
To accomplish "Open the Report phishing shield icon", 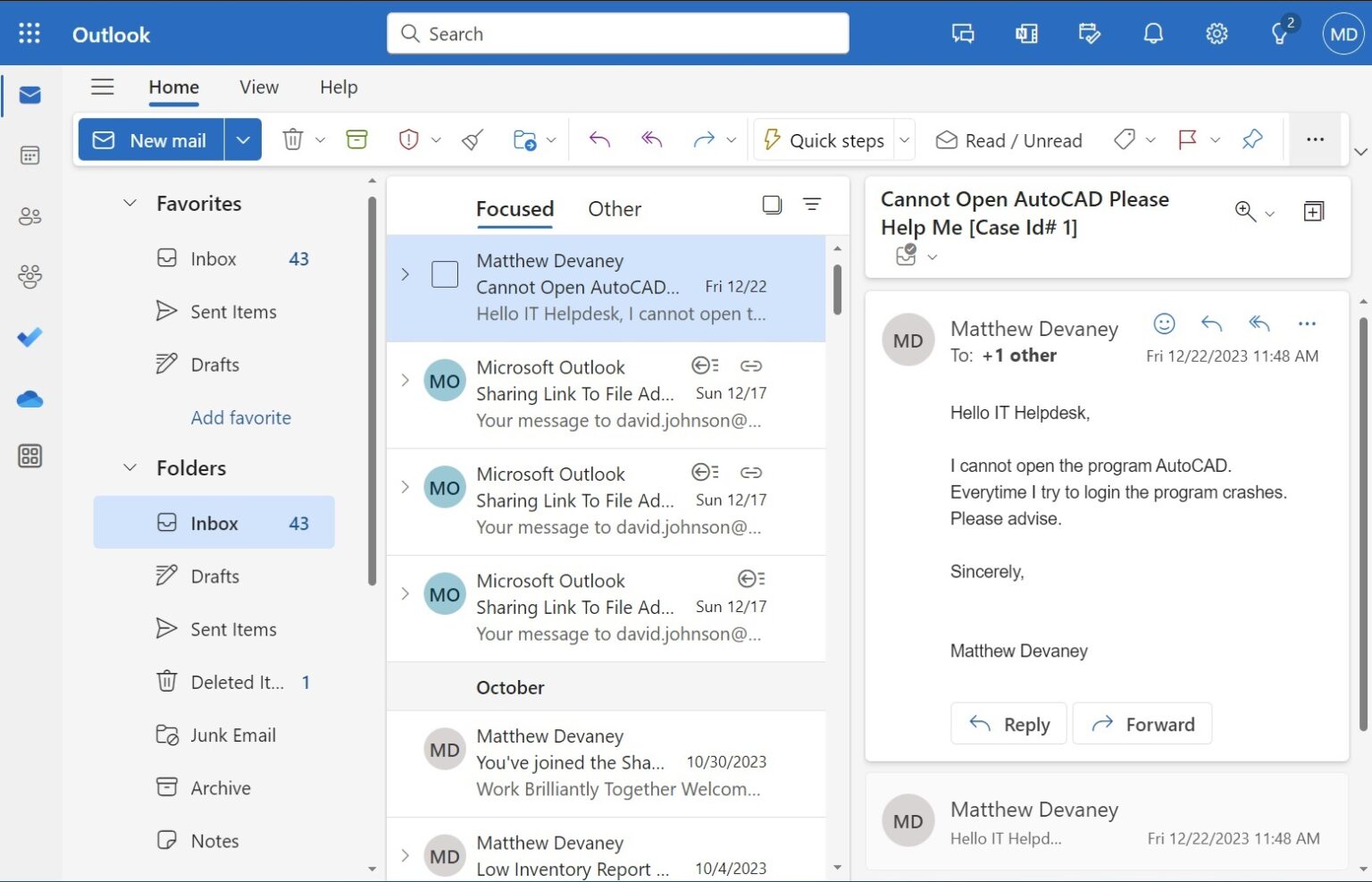I will 408,139.
